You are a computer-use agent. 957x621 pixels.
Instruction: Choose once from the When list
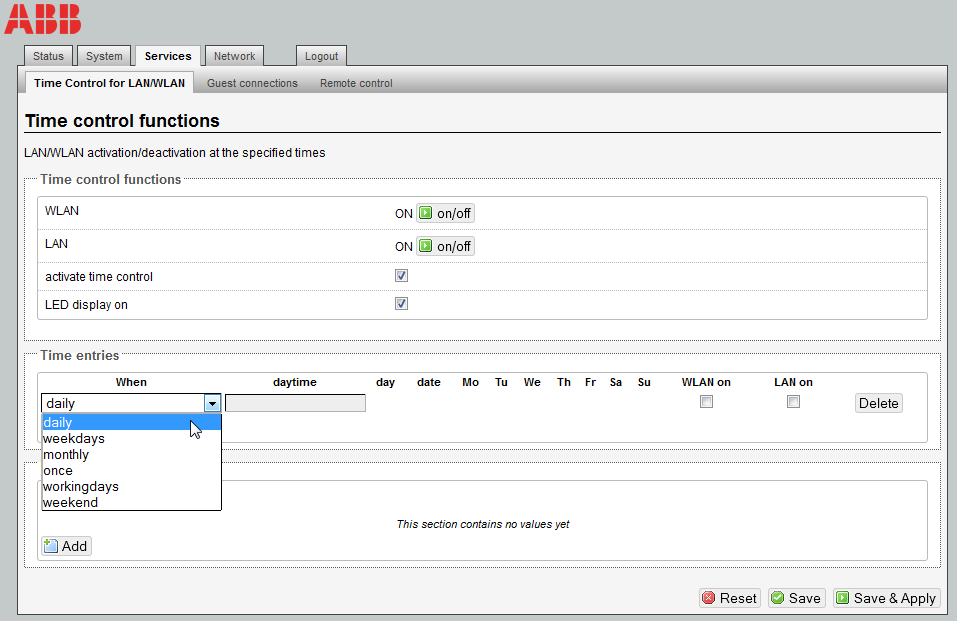(x=131, y=471)
